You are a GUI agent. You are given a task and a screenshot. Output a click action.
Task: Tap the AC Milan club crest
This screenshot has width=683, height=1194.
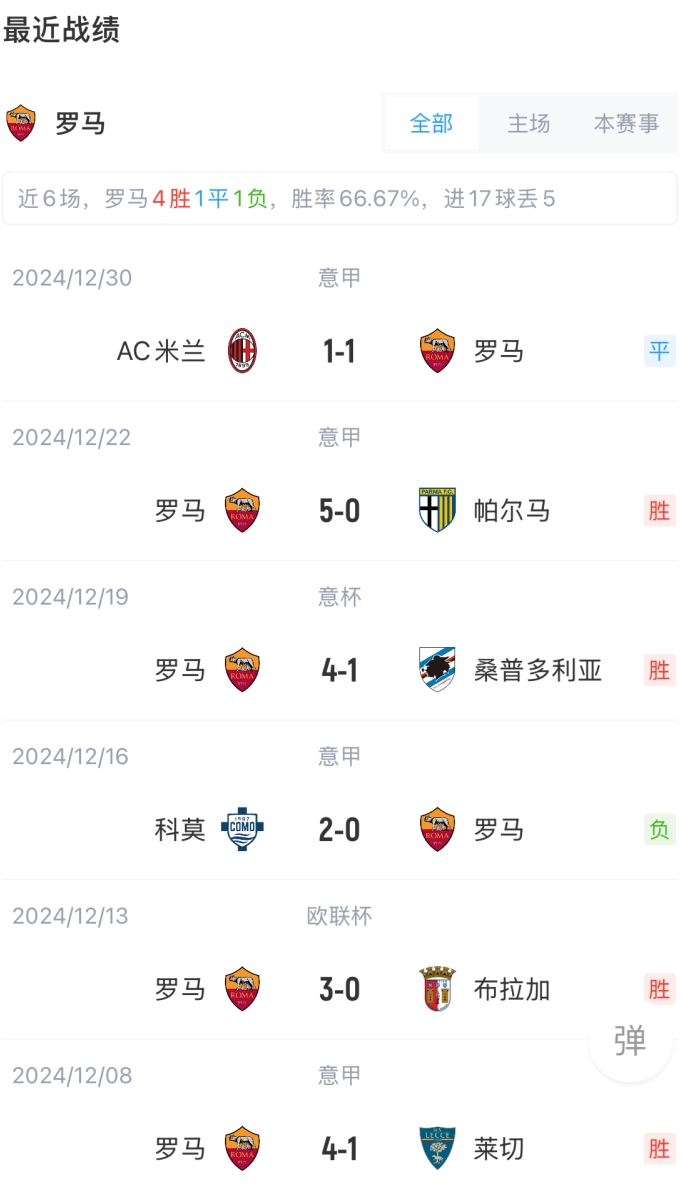point(242,351)
